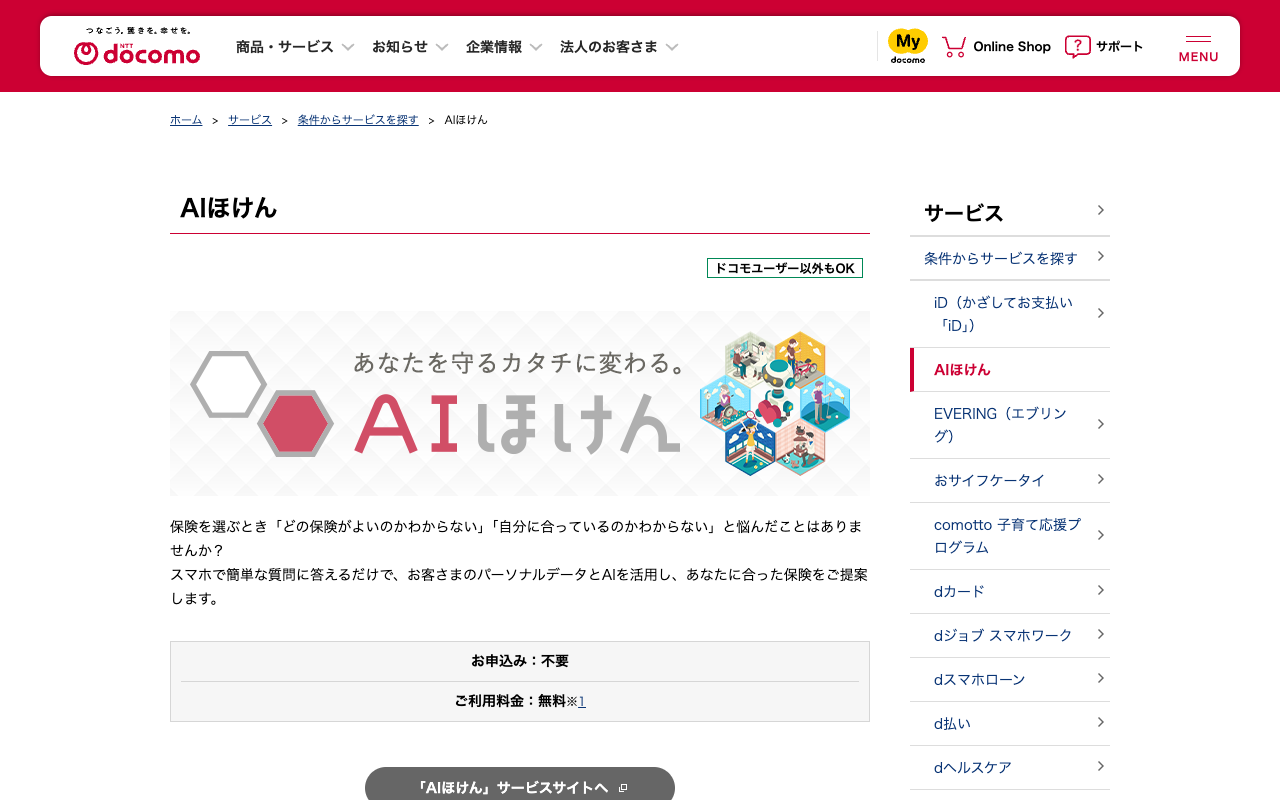Select dジョブ スマホワーク sidebar item
This screenshot has width=1280, height=800.
[x=1010, y=636]
